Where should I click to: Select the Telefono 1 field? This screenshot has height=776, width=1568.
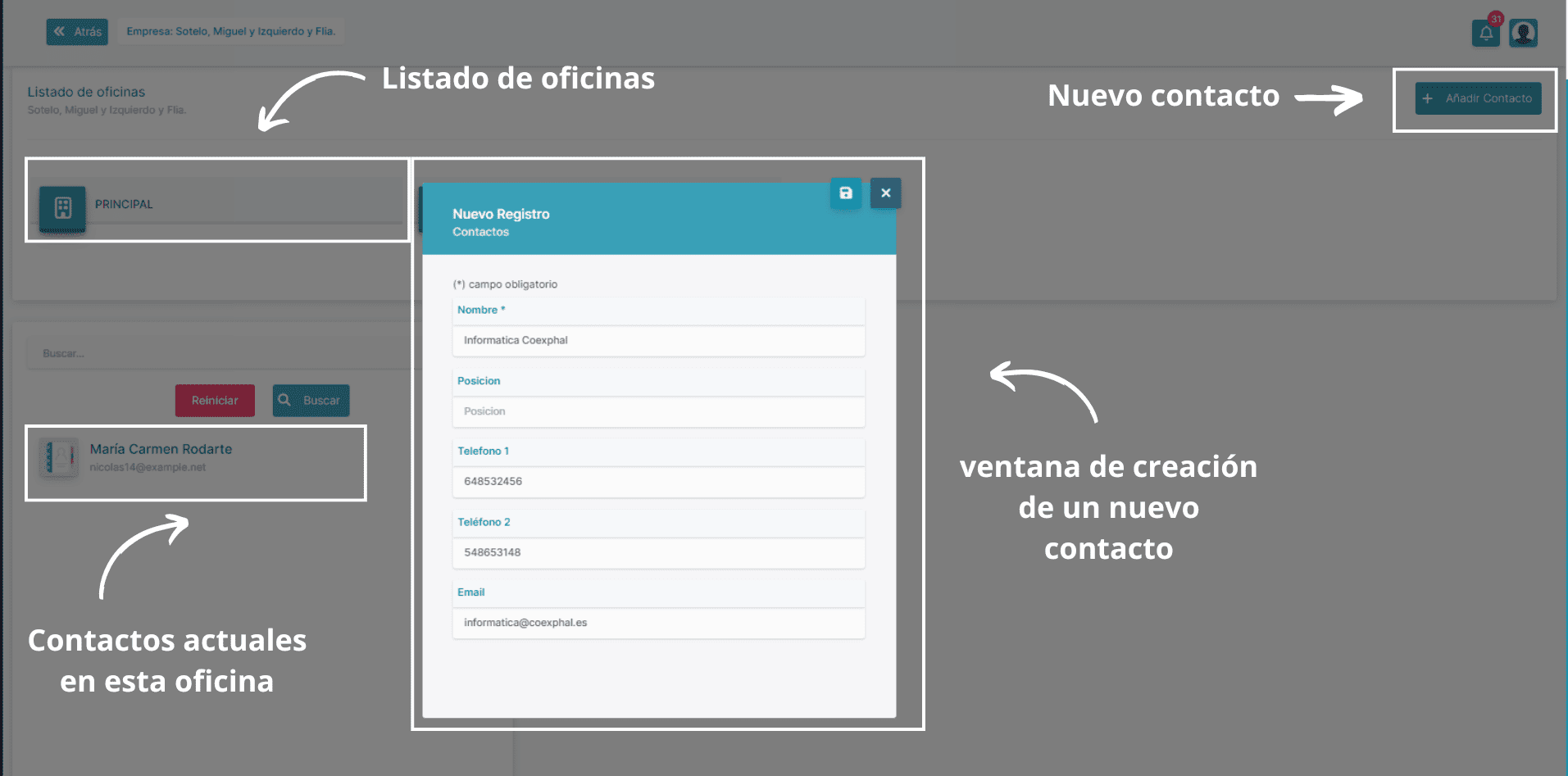pos(658,483)
